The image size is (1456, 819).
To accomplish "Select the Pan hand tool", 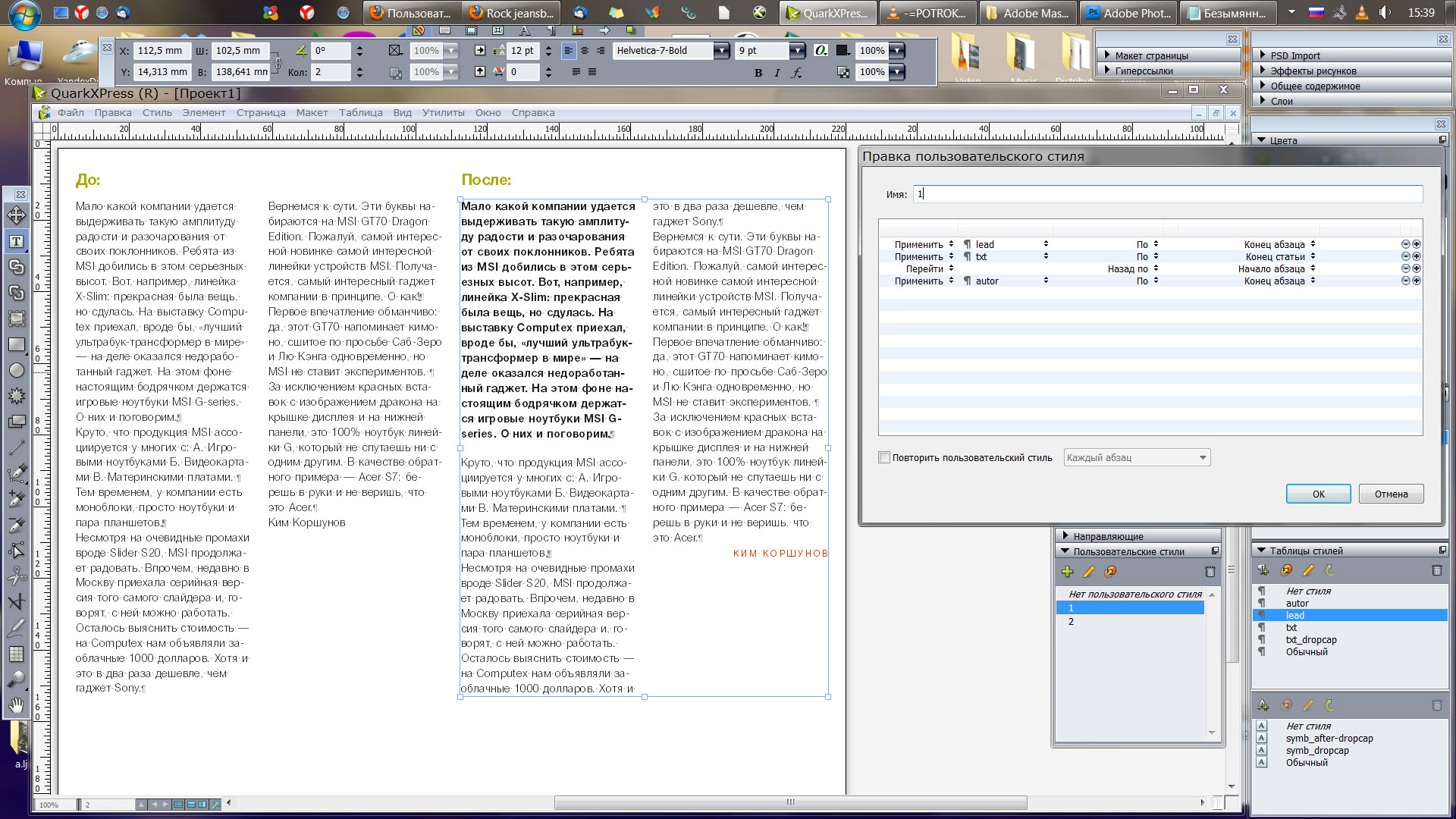I will [16, 705].
